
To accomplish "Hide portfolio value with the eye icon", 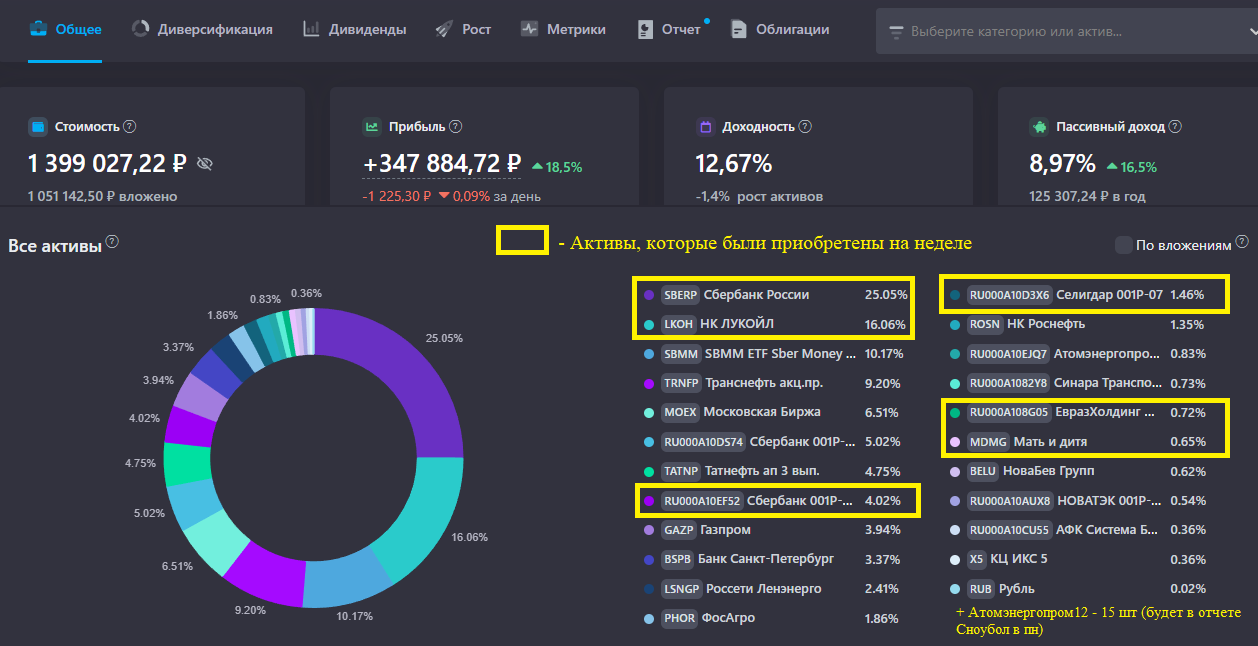I will tap(205, 163).
